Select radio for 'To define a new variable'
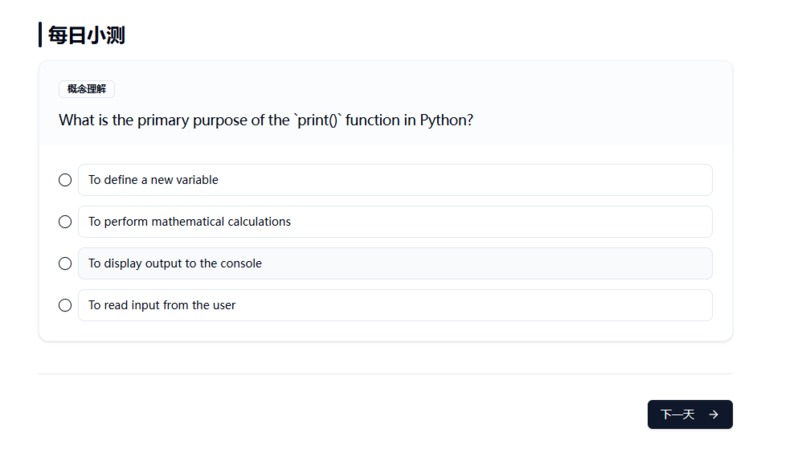This screenshot has width=806, height=453. click(x=65, y=180)
